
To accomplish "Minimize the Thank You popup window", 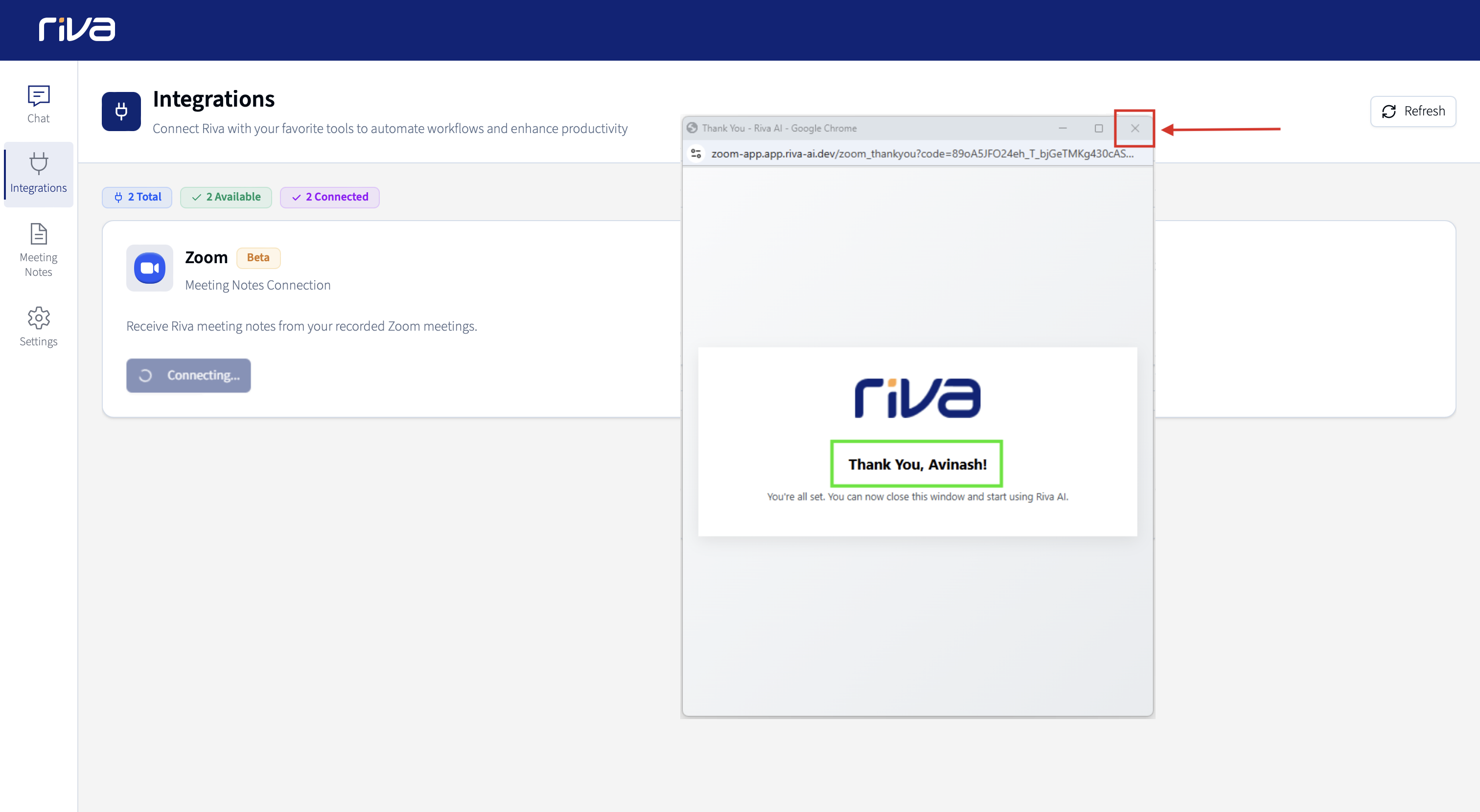I will click(1063, 129).
